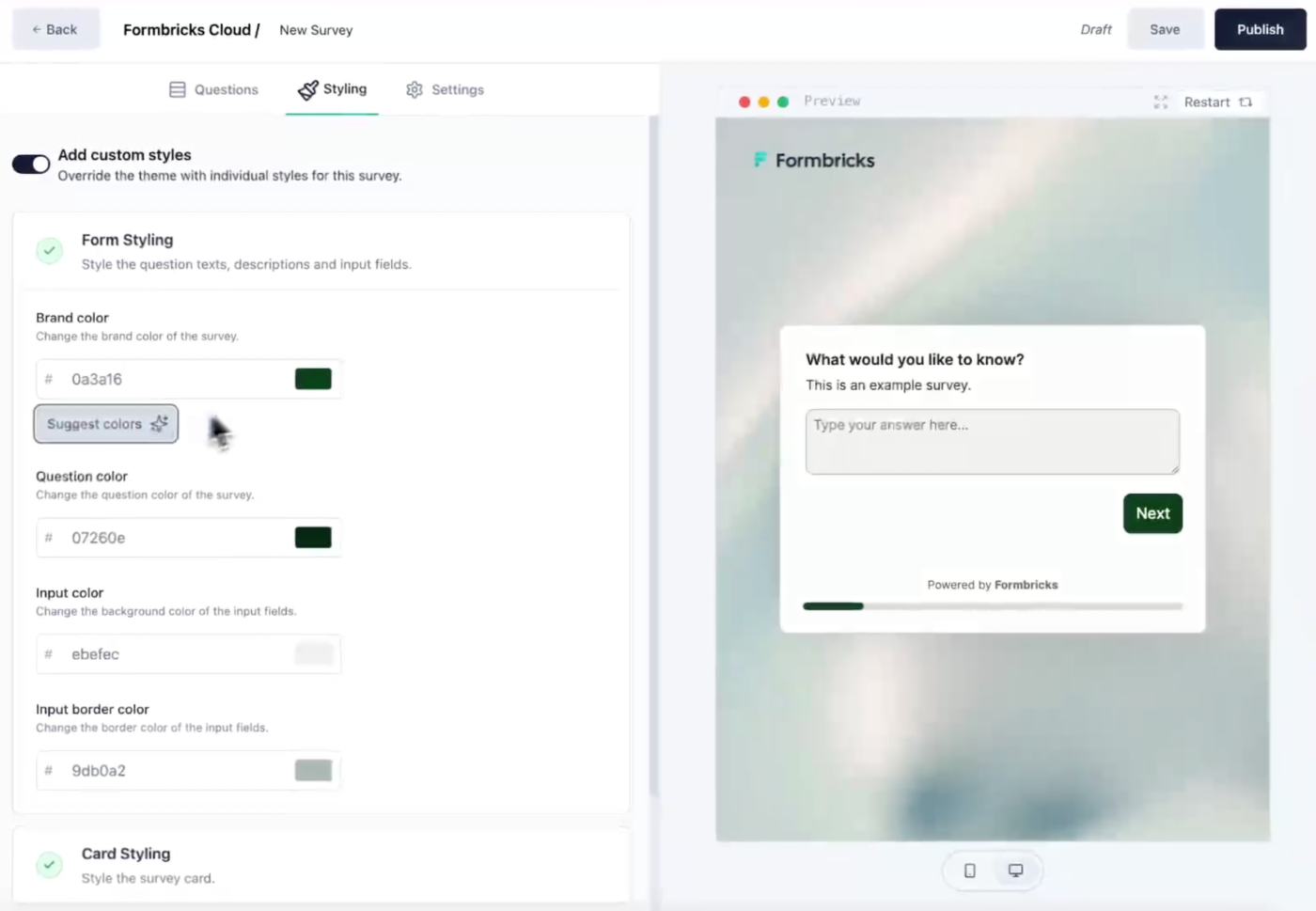
Task: Open the Questions tab
Action: (213, 89)
